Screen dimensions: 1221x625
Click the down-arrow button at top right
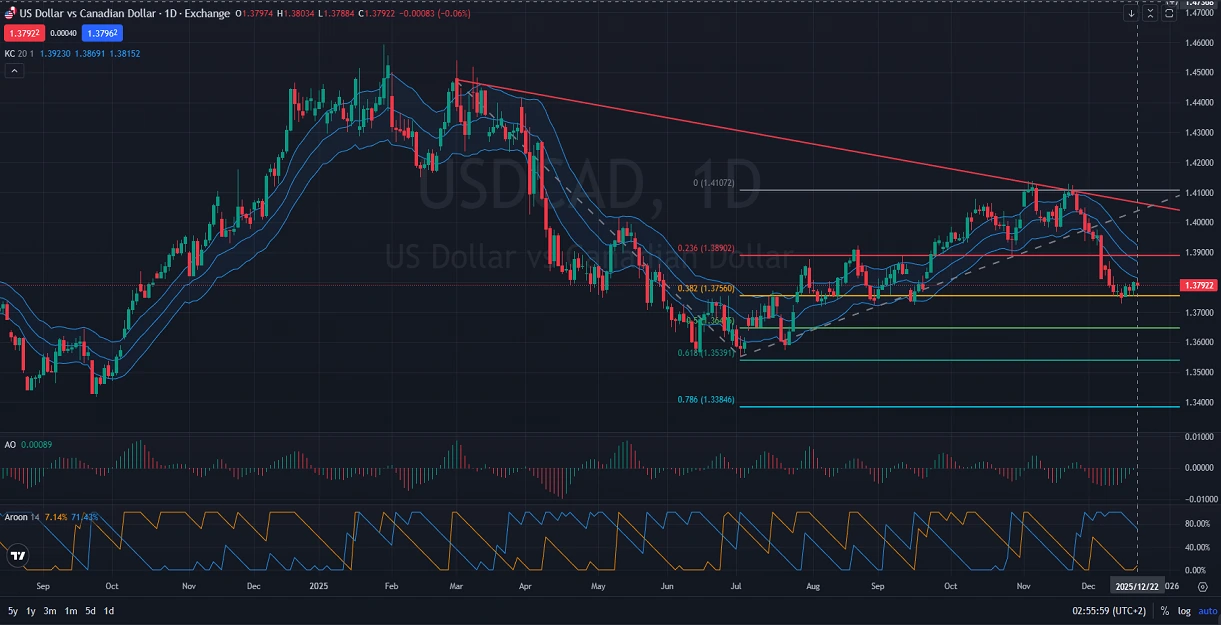(x=1131, y=14)
